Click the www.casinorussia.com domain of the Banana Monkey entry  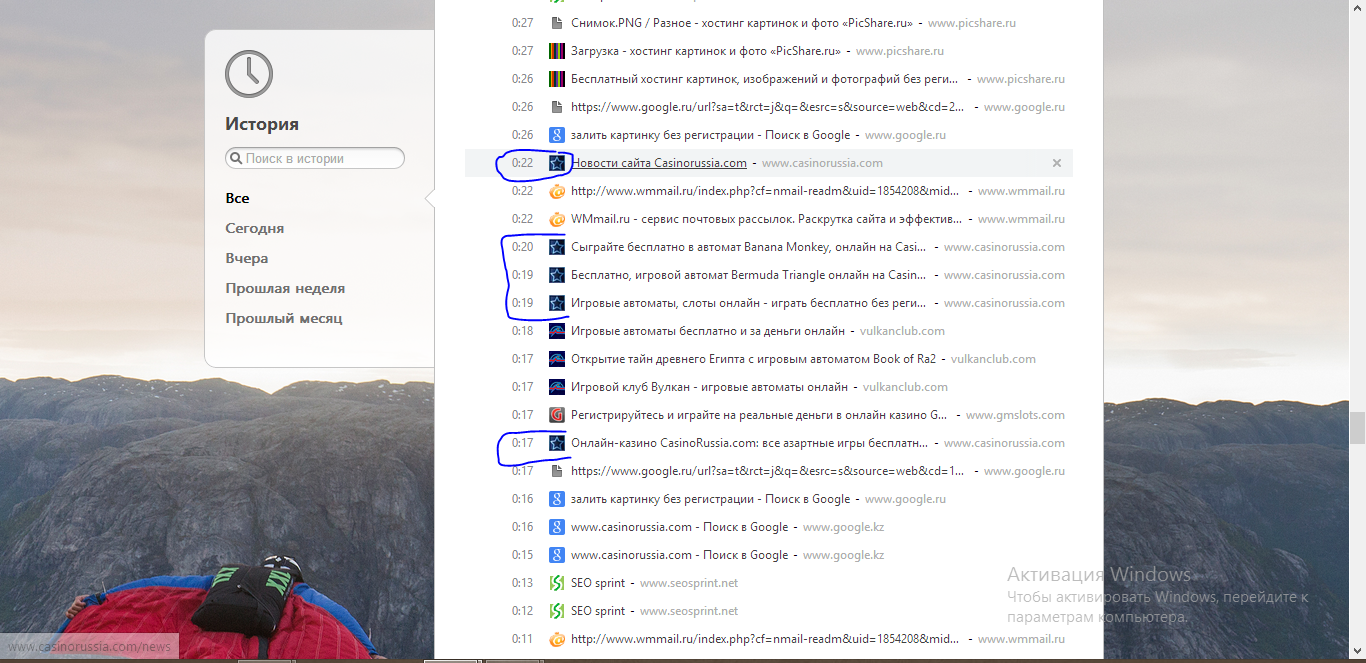click(1004, 247)
